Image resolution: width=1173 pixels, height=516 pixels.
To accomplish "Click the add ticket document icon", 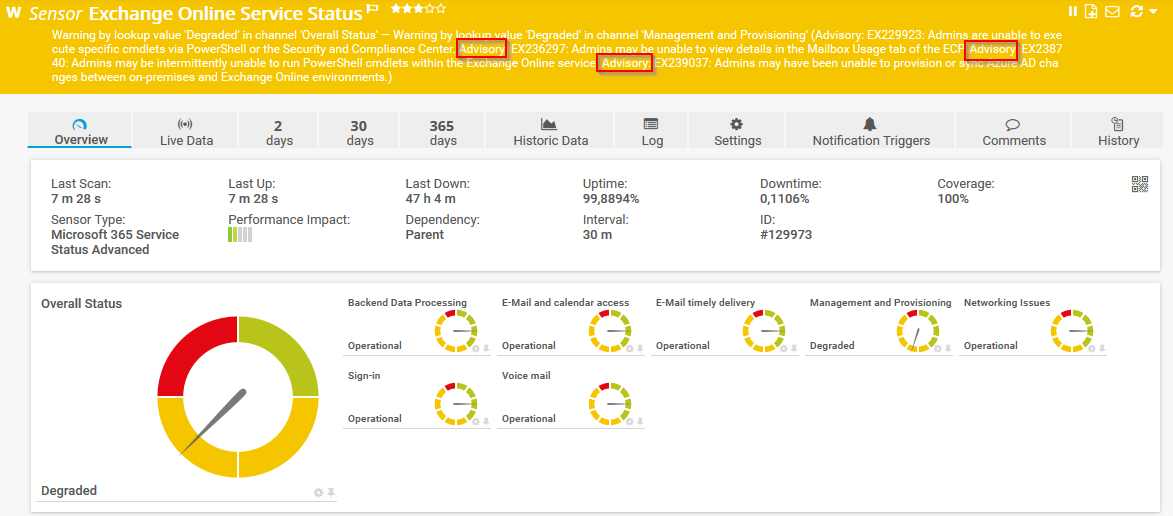I will (1091, 11).
